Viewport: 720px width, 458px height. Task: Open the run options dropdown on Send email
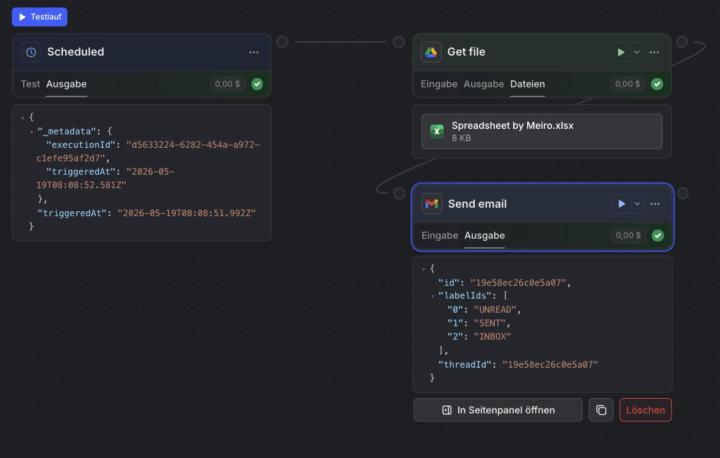coord(637,204)
